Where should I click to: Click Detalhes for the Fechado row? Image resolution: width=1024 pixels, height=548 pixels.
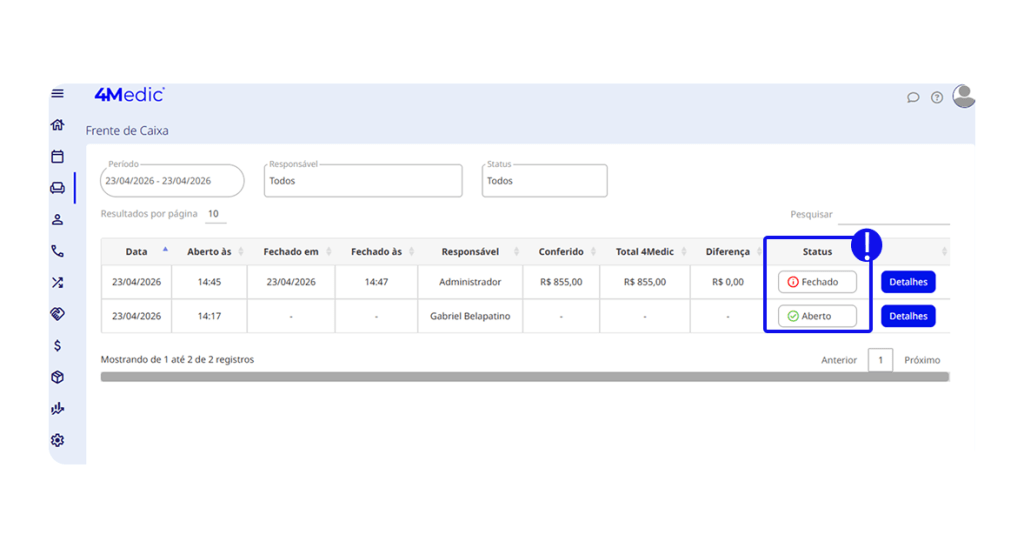pyautogui.click(x=907, y=282)
